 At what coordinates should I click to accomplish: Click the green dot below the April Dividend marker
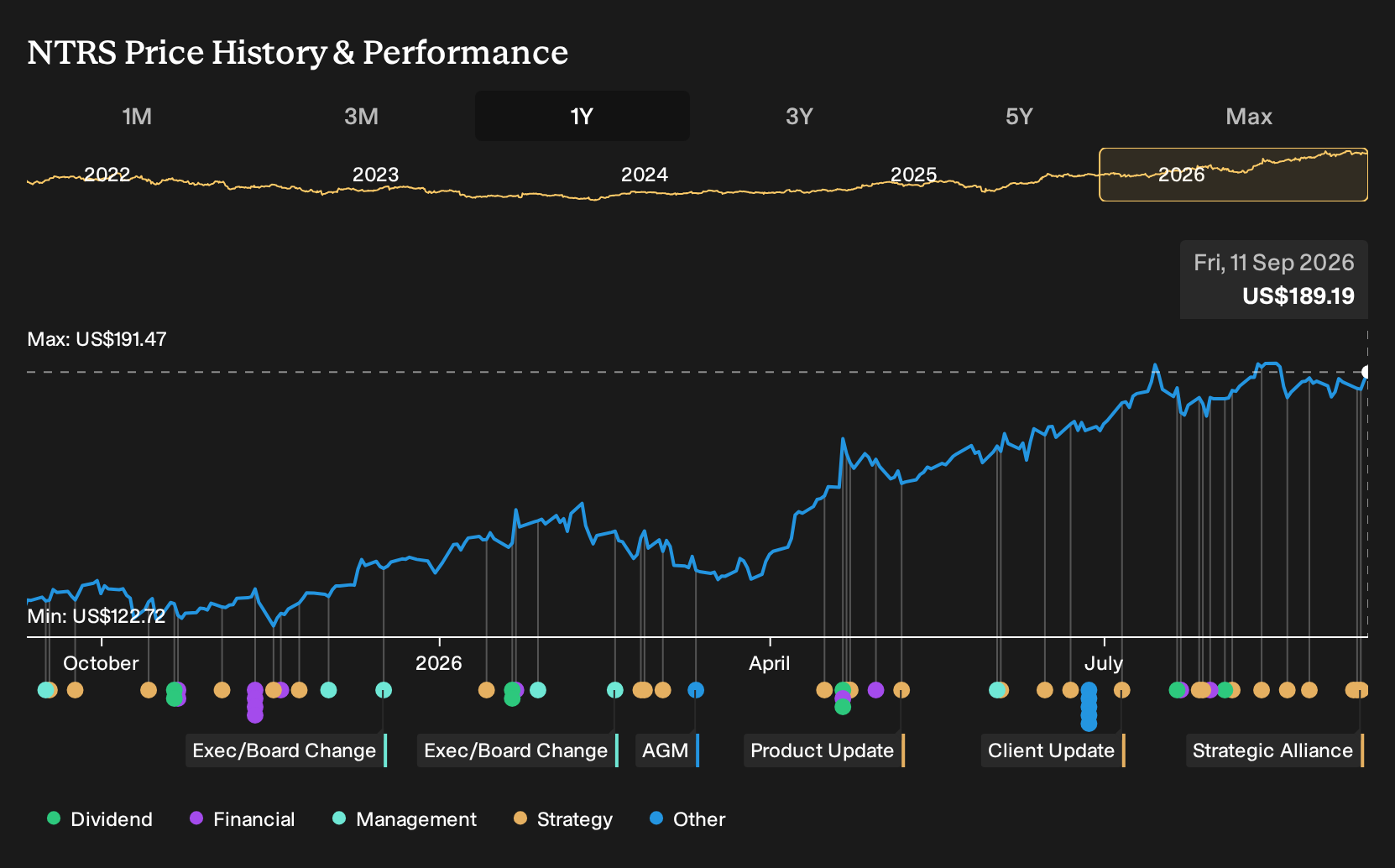[x=843, y=707]
